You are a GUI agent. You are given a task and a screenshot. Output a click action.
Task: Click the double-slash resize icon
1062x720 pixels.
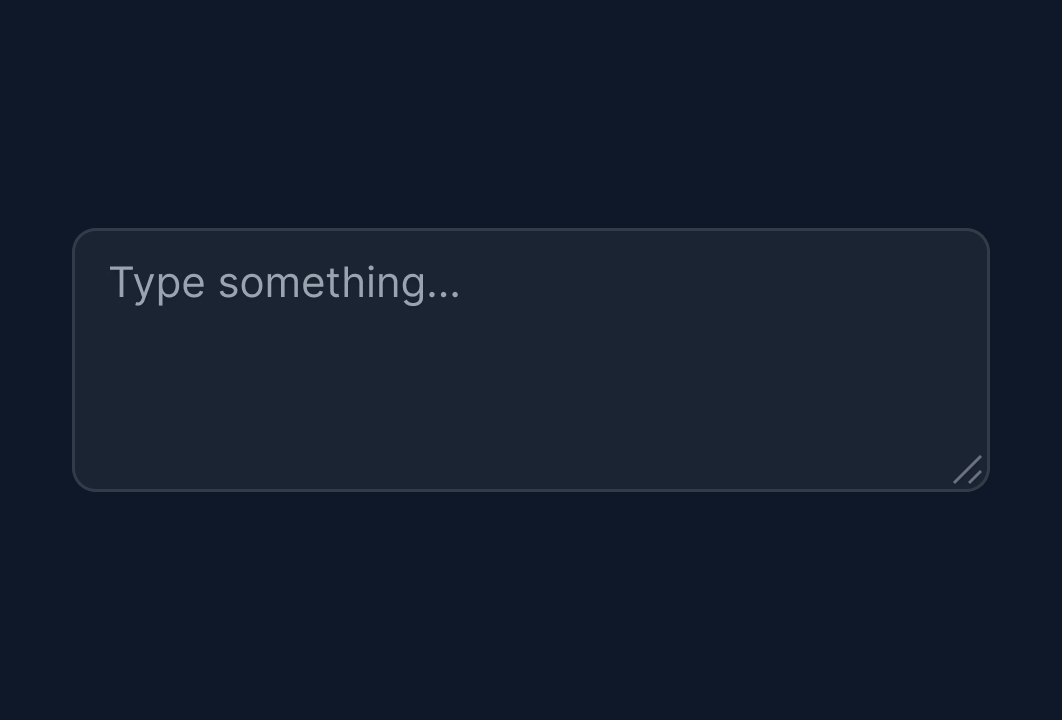pos(968,470)
